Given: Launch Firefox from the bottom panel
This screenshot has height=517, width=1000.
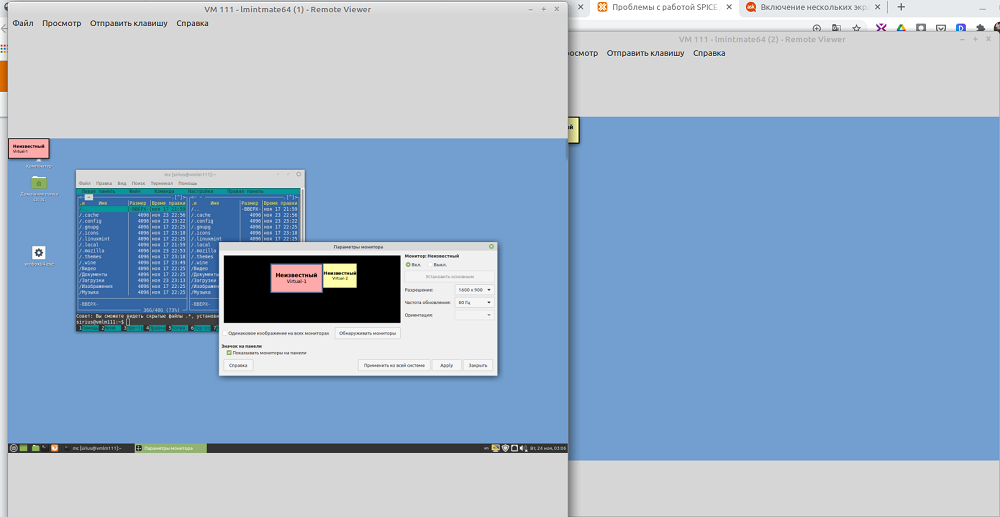Looking at the screenshot, I should coord(54,448).
